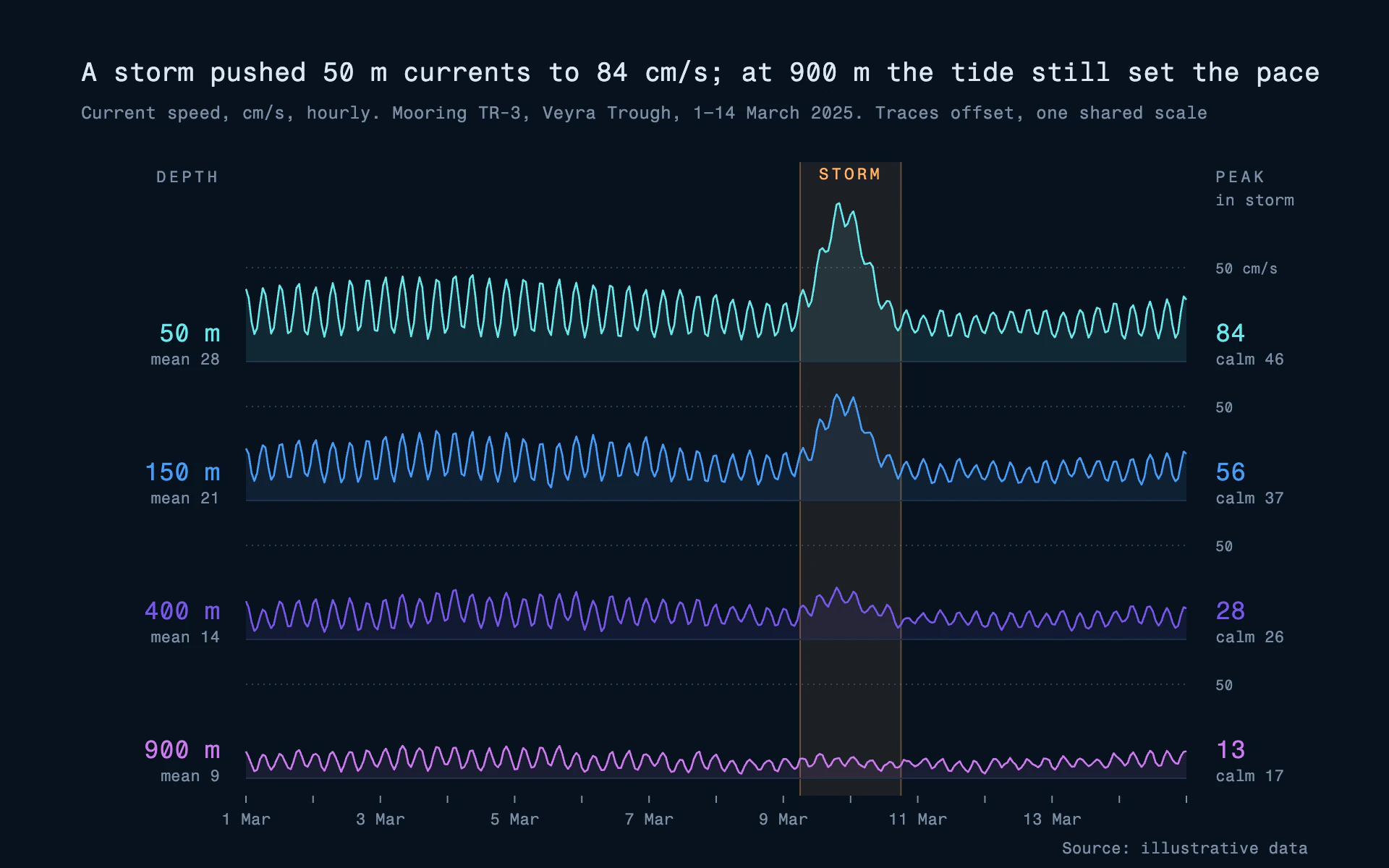This screenshot has height=868, width=1389.
Task: Click the '9 Mar' axis label
Action: (x=783, y=820)
